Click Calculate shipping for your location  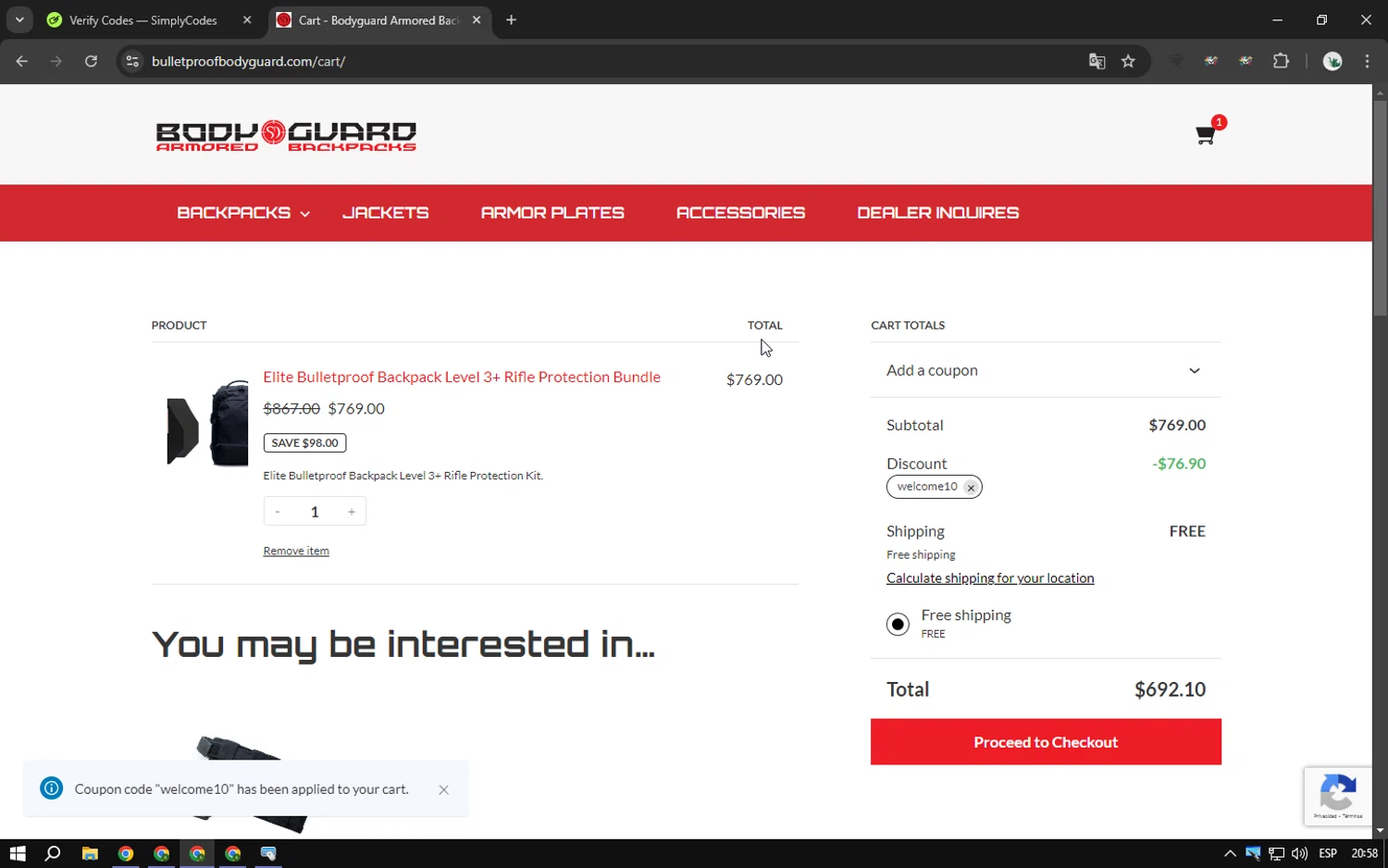pos(990,578)
